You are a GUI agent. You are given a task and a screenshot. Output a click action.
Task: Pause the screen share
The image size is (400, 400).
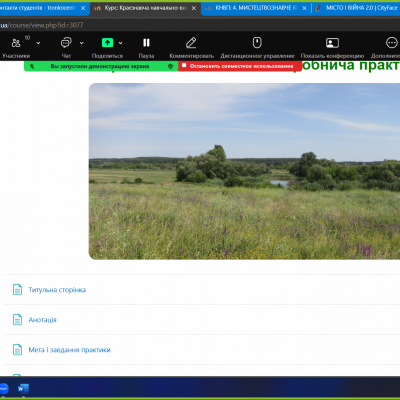146,43
